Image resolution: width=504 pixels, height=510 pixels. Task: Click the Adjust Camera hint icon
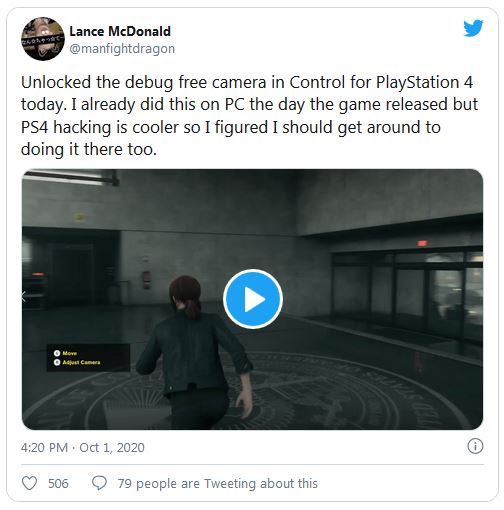click(57, 362)
